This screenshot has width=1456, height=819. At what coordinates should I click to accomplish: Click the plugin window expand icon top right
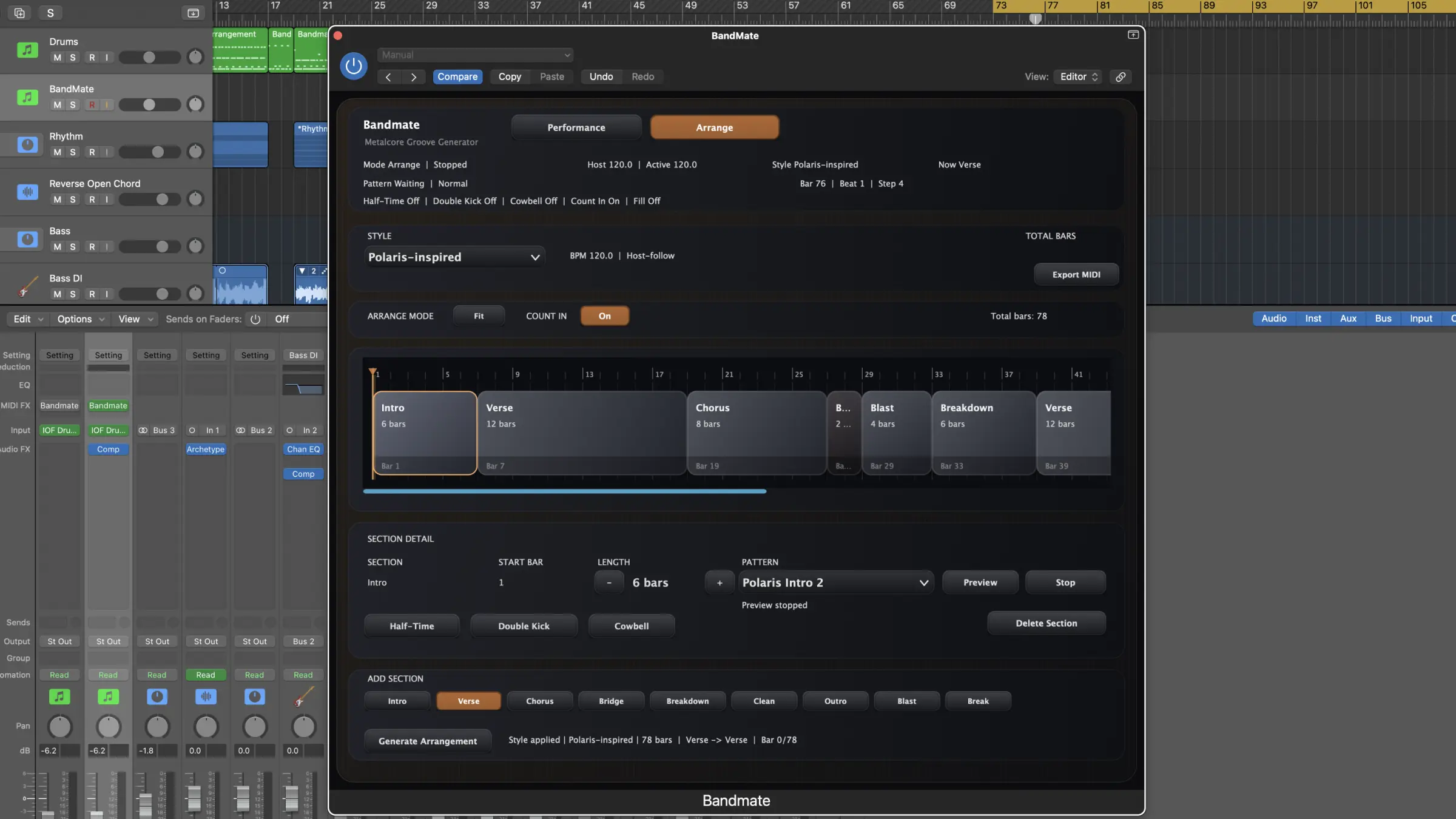pos(1133,35)
